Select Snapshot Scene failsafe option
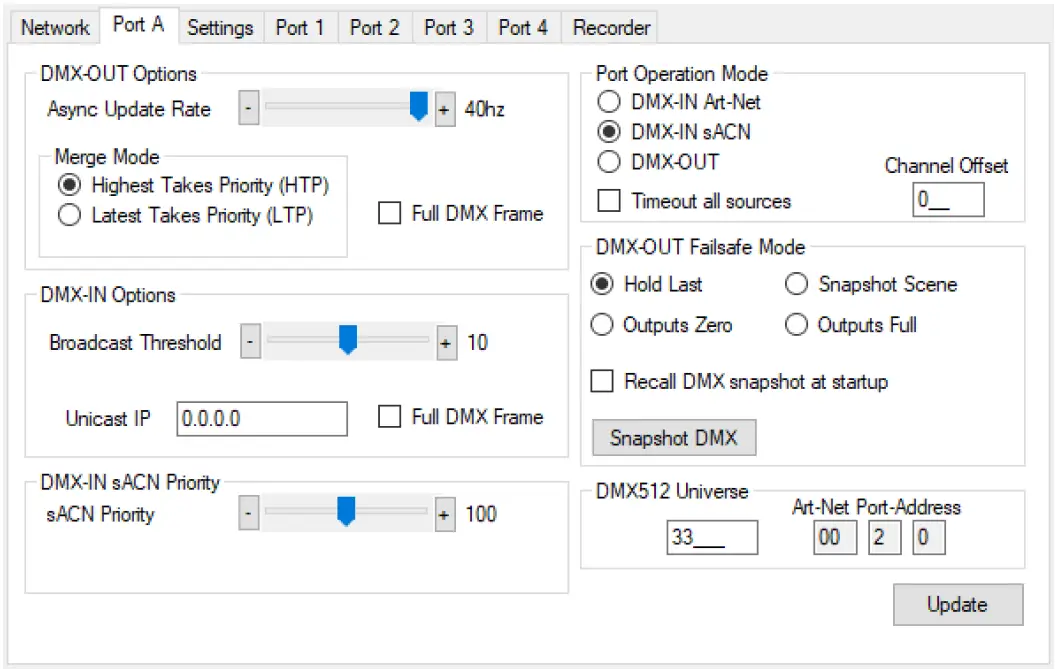1058x669 pixels. 796,284
